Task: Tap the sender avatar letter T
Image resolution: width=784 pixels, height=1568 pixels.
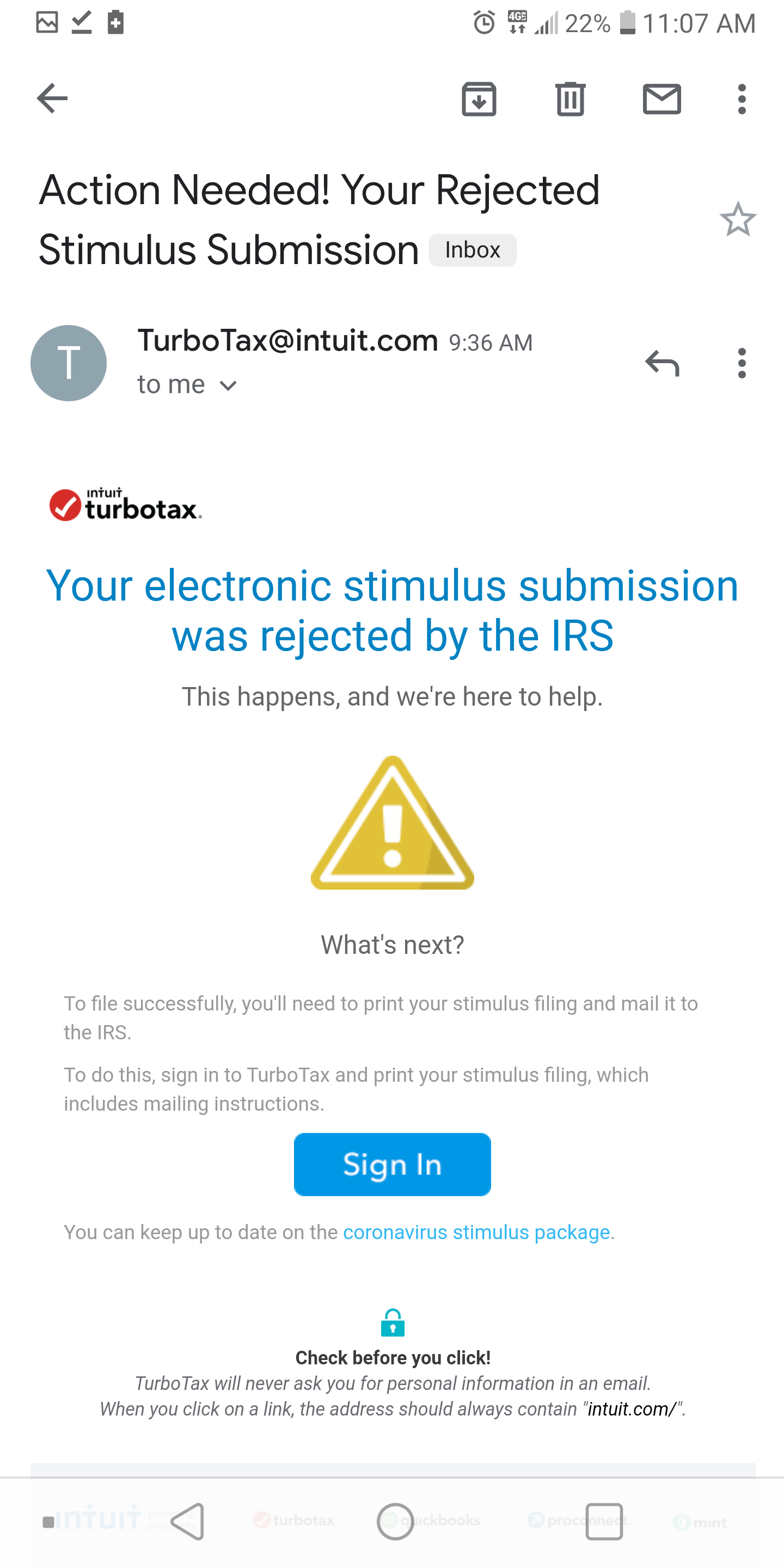Action: [x=69, y=363]
